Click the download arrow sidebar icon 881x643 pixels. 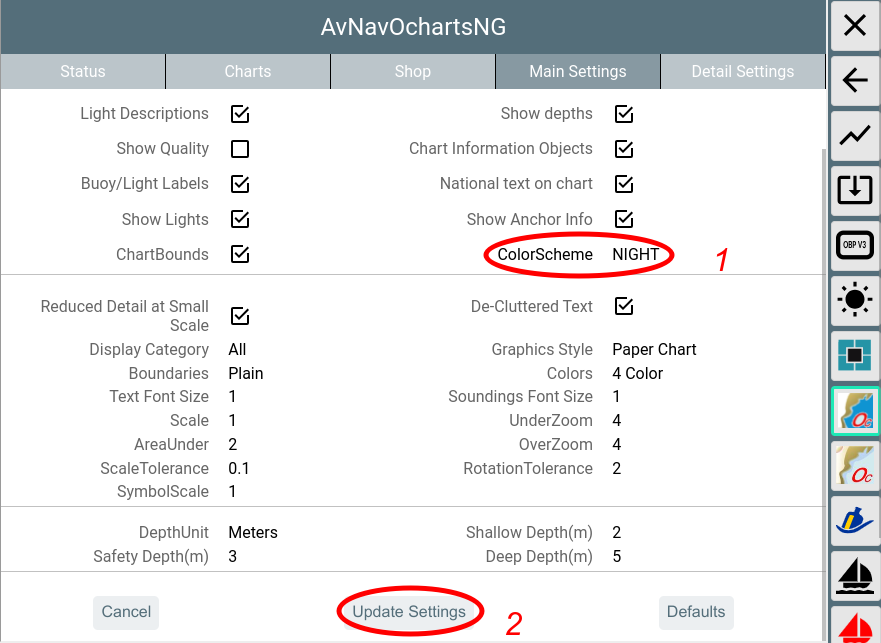[855, 189]
